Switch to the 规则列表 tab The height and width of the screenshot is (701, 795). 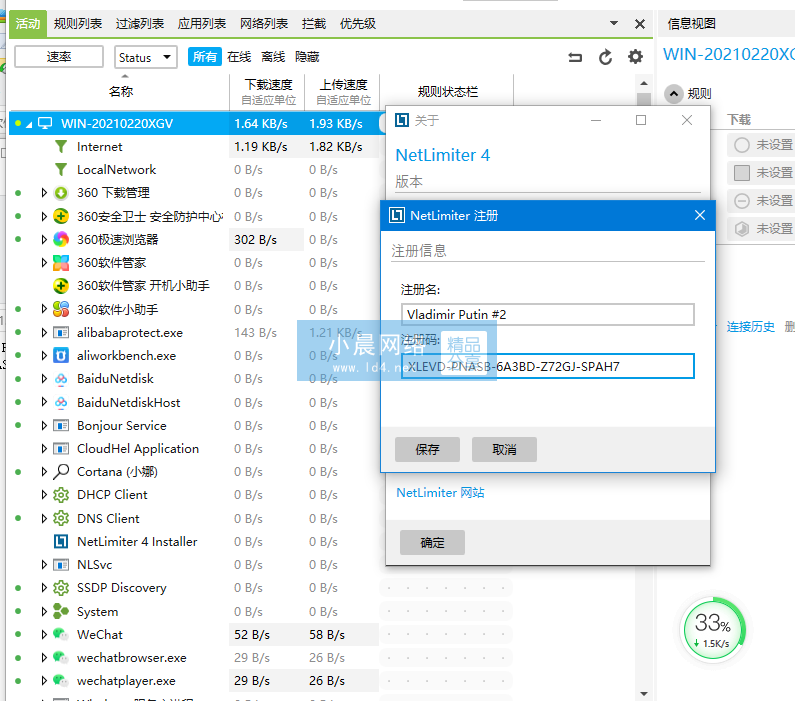pyautogui.click(x=78, y=23)
